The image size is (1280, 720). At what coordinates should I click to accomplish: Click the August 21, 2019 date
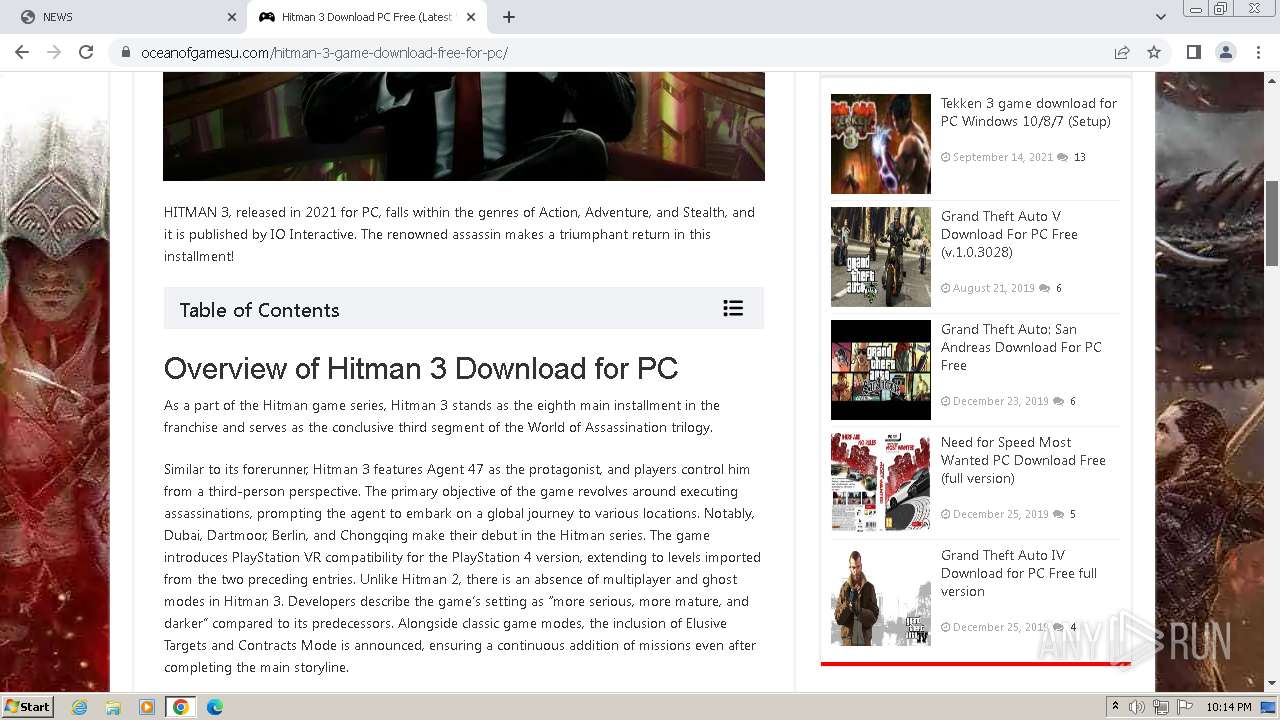[x=993, y=288]
